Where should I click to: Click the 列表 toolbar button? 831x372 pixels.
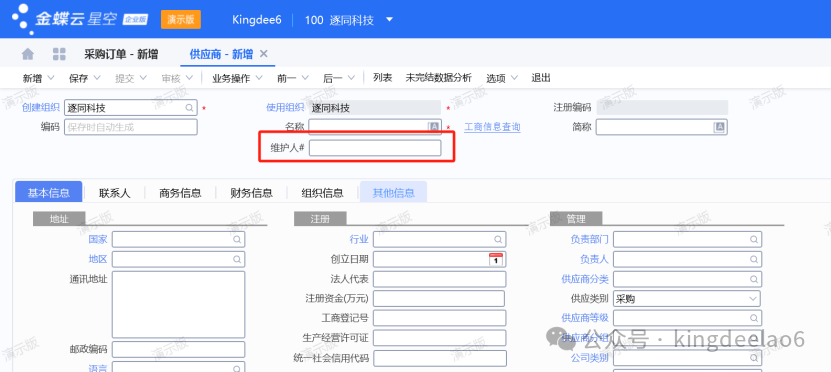pos(383,78)
